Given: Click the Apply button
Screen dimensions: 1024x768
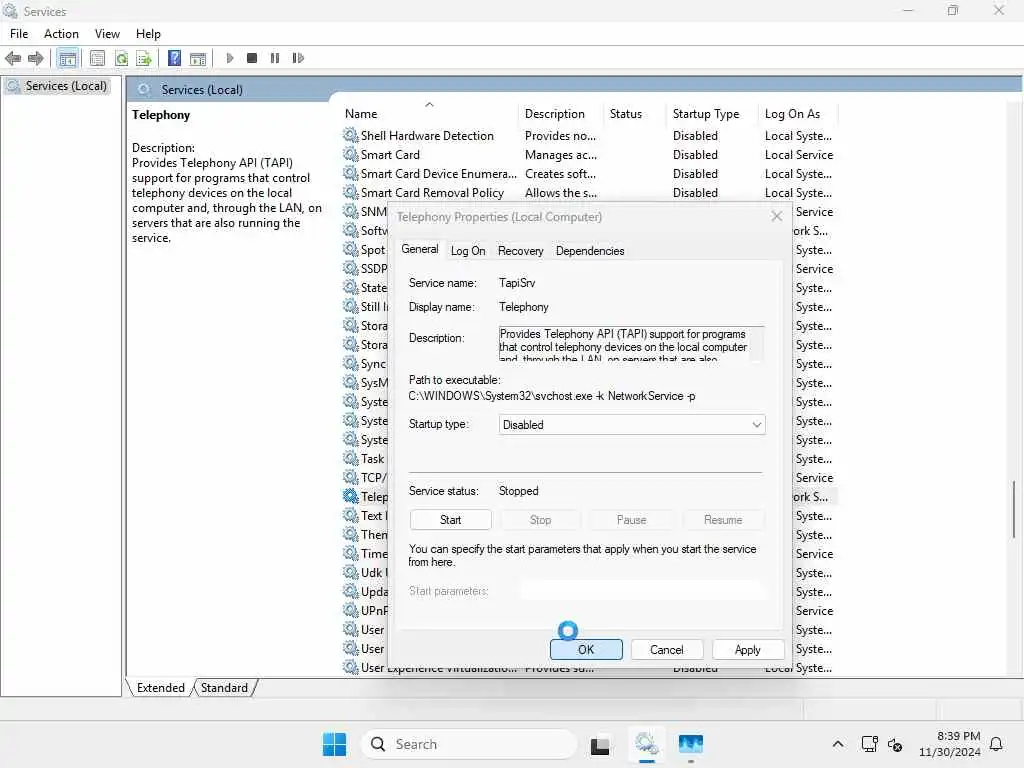Looking at the screenshot, I should [x=748, y=650].
